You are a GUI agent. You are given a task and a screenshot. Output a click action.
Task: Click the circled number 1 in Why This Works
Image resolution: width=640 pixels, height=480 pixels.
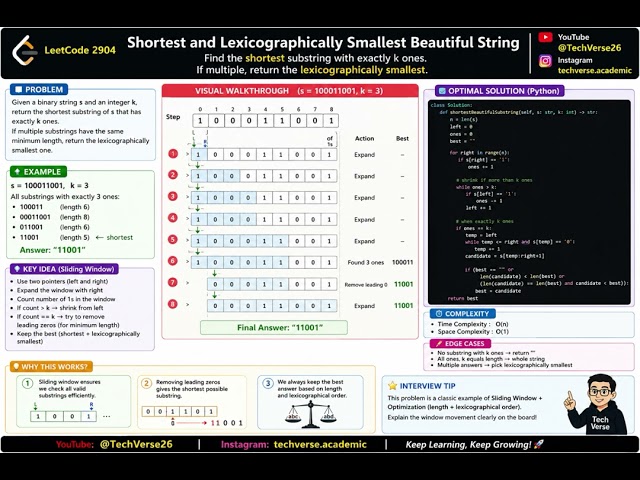(x=27, y=384)
